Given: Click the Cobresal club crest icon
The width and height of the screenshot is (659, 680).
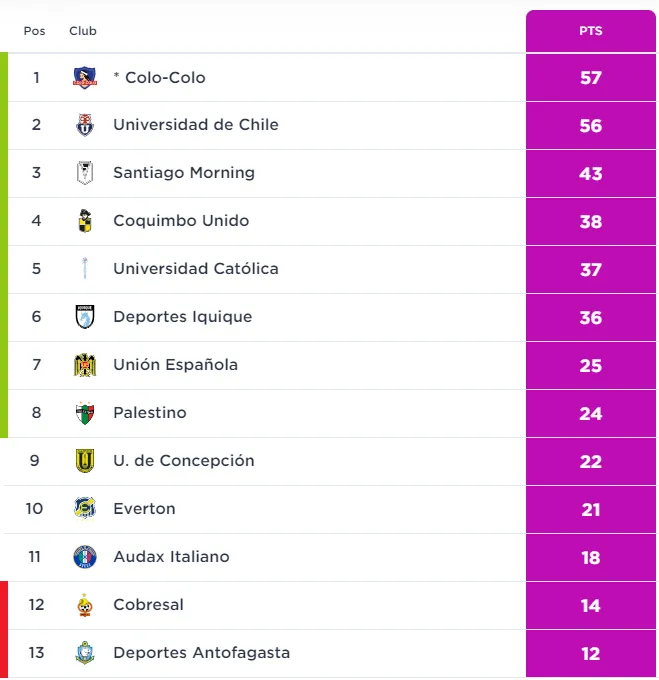Looking at the screenshot, I should (x=85, y=605).
